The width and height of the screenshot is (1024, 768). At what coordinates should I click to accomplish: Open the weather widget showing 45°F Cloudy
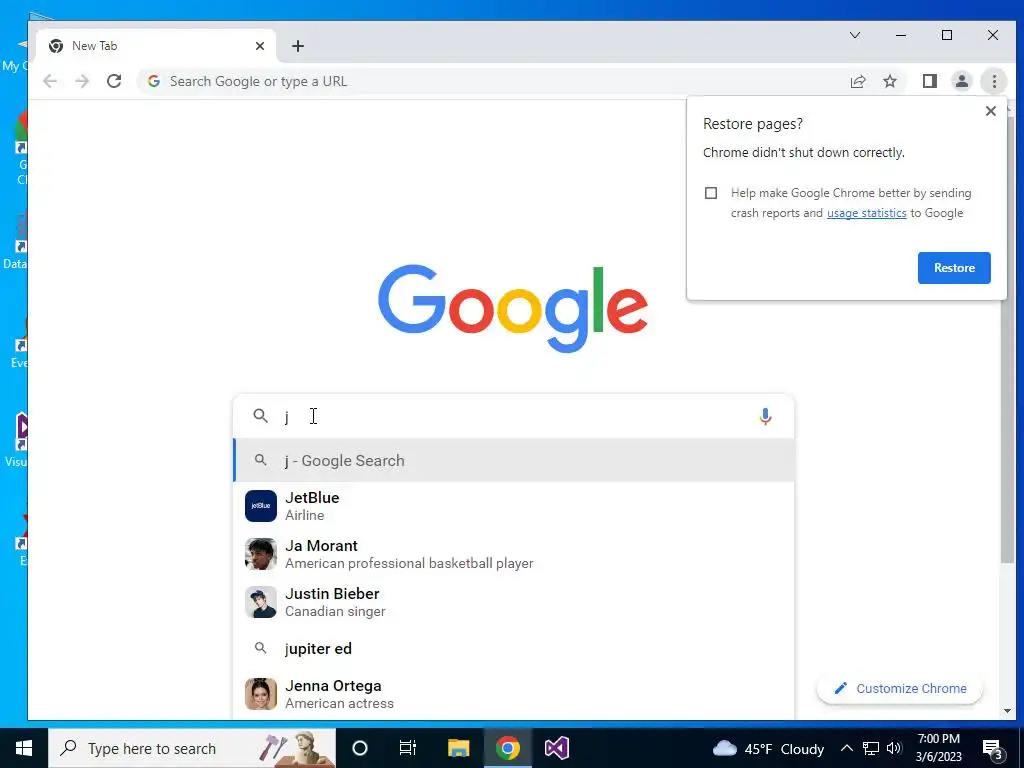click(768, 748)
